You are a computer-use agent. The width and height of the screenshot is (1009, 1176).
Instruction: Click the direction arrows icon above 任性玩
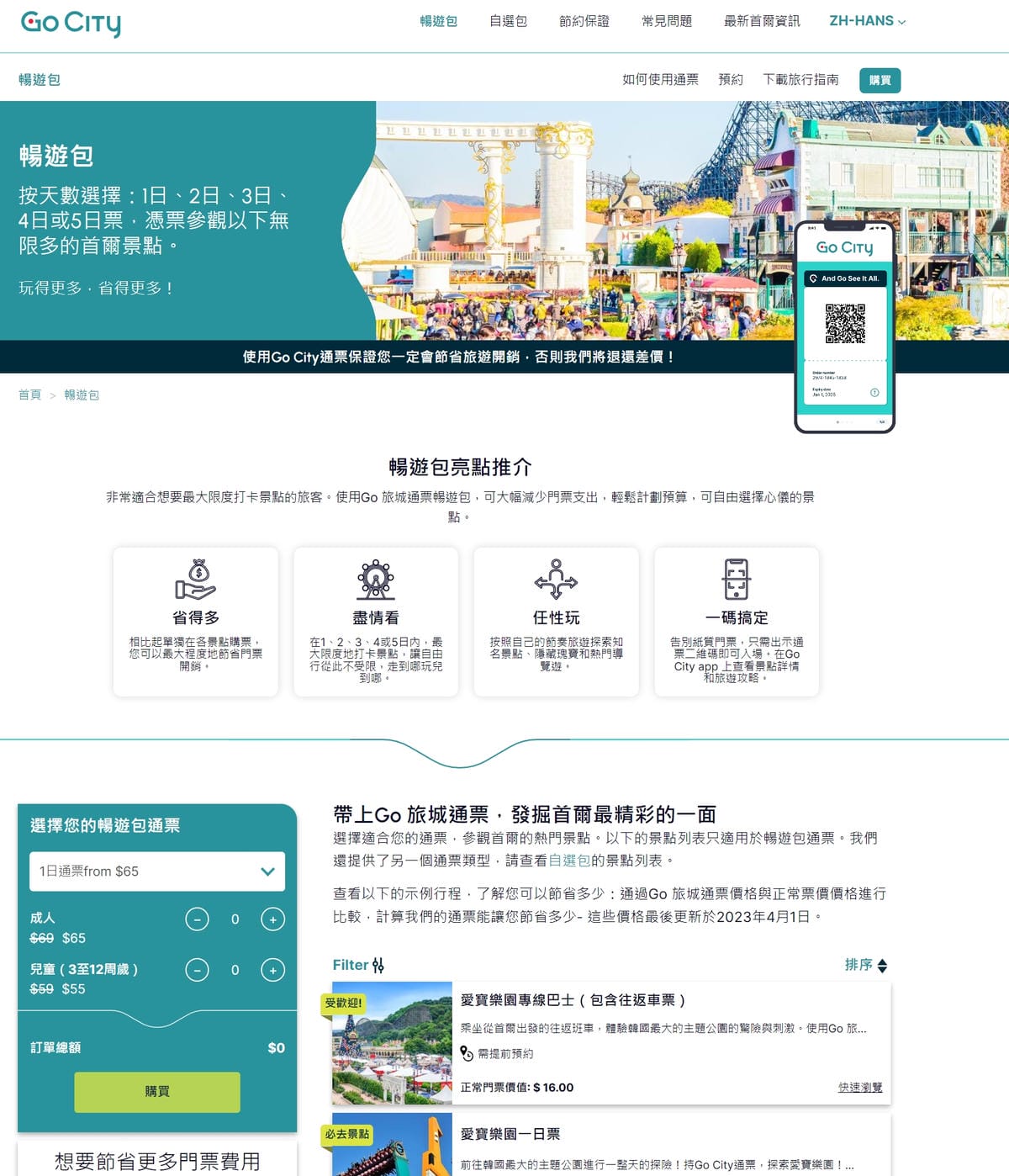[x=556, y=579]
